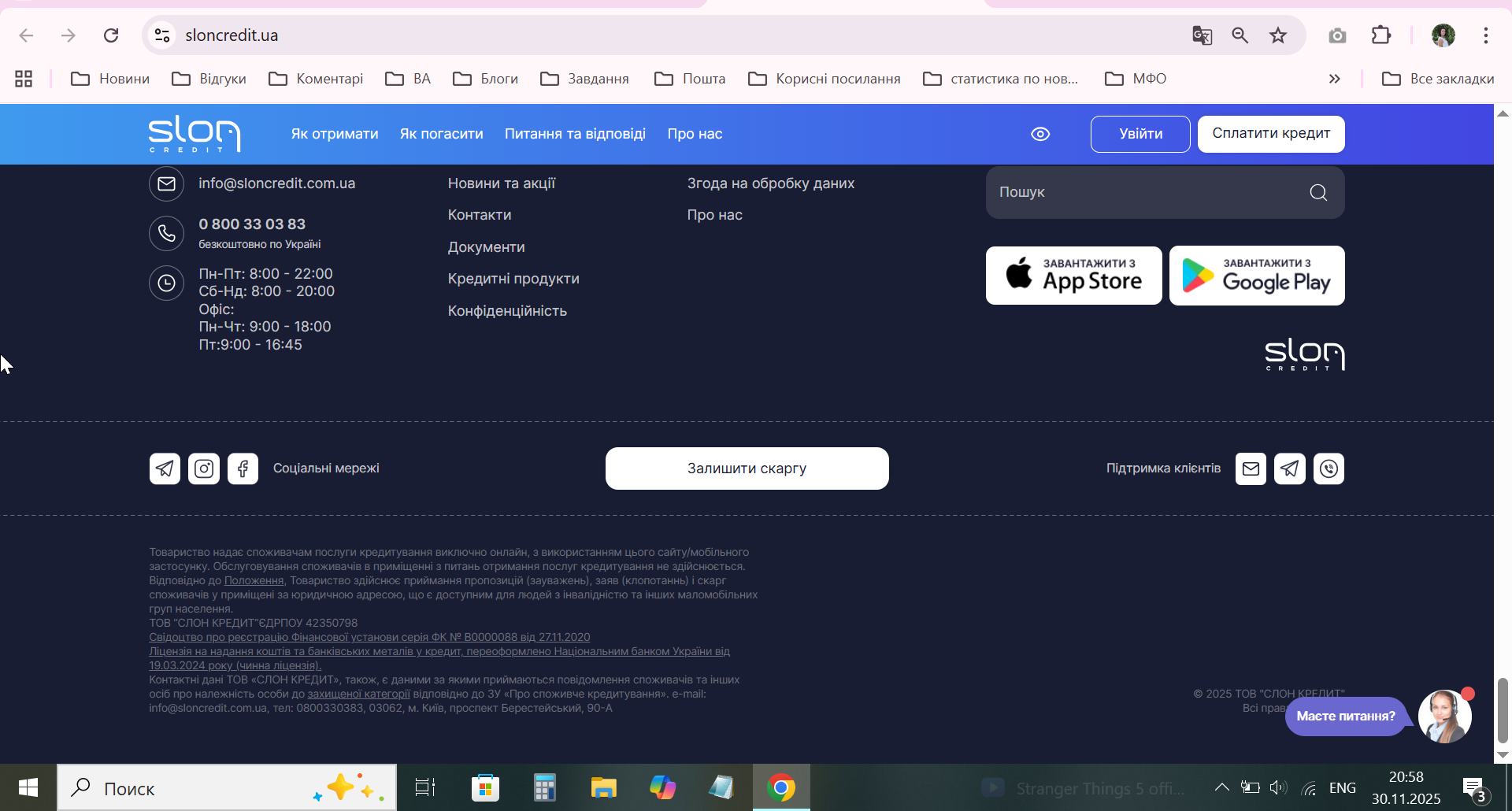This screenshot has height=811, width=1512.
Task: Open the bookmarks apps grid icon
Action: (24, 79)
